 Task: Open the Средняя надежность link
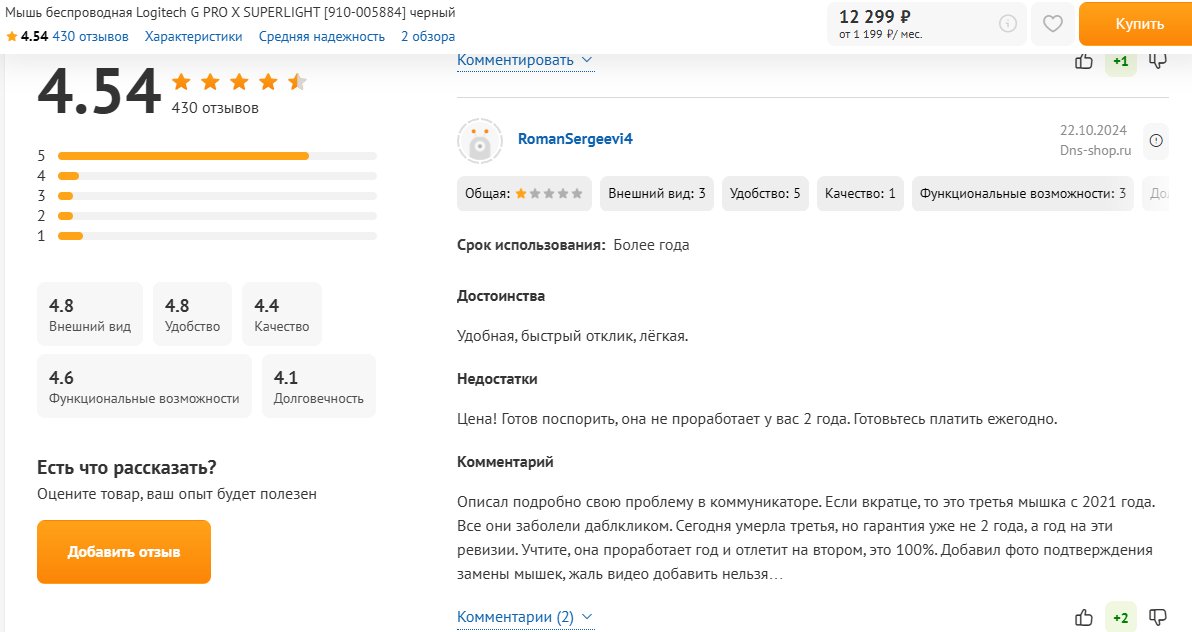tap(322, 37)
